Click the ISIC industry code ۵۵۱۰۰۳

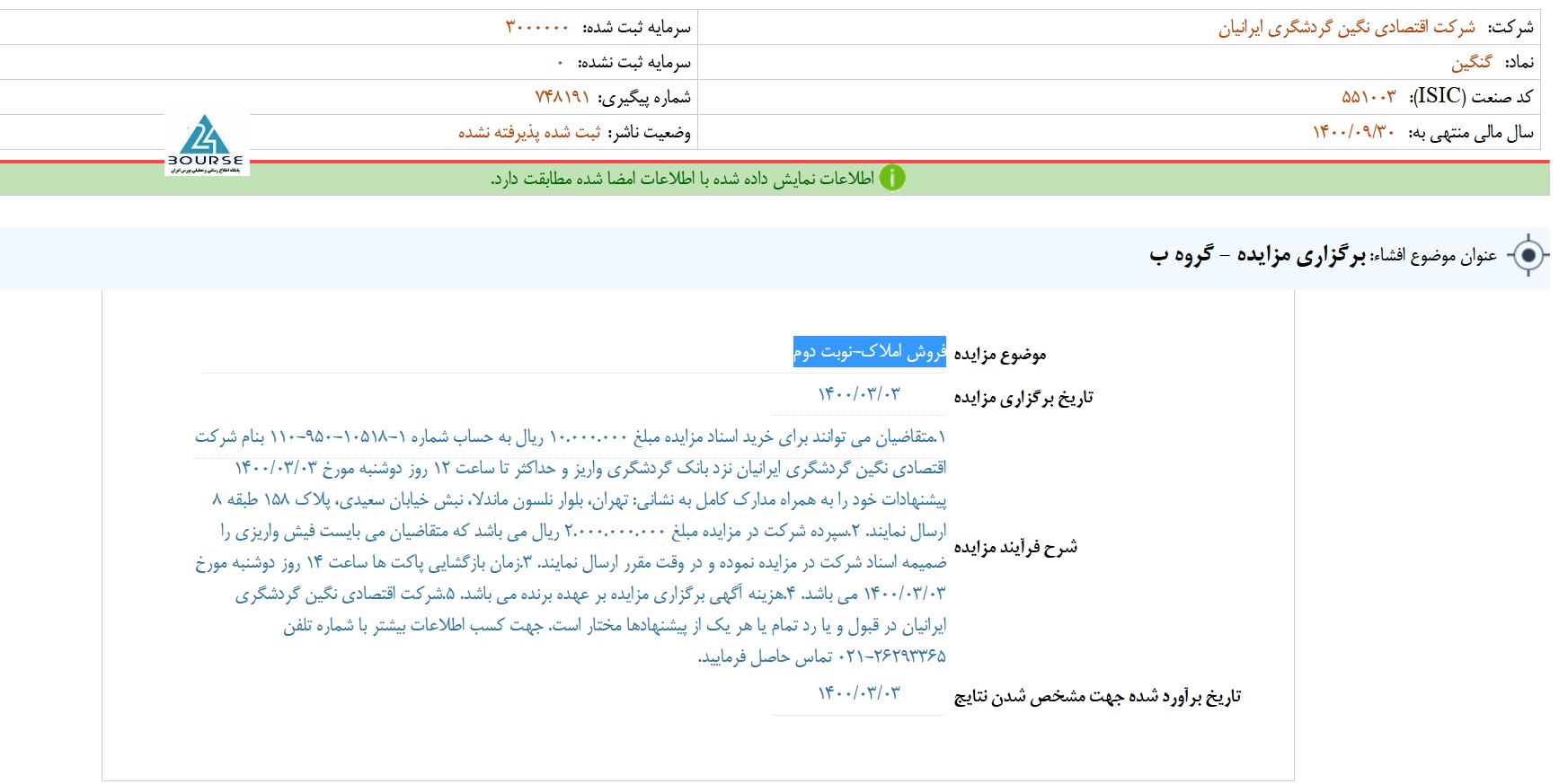point(1369,97)
